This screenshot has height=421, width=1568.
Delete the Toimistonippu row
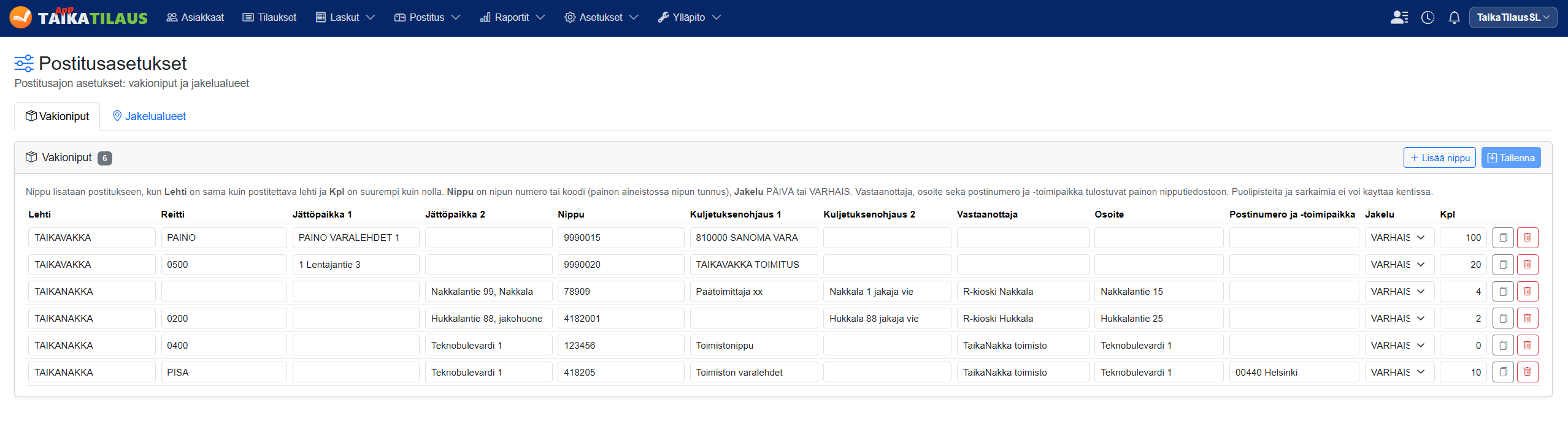pyautogui.click(x=1528, y=346)
